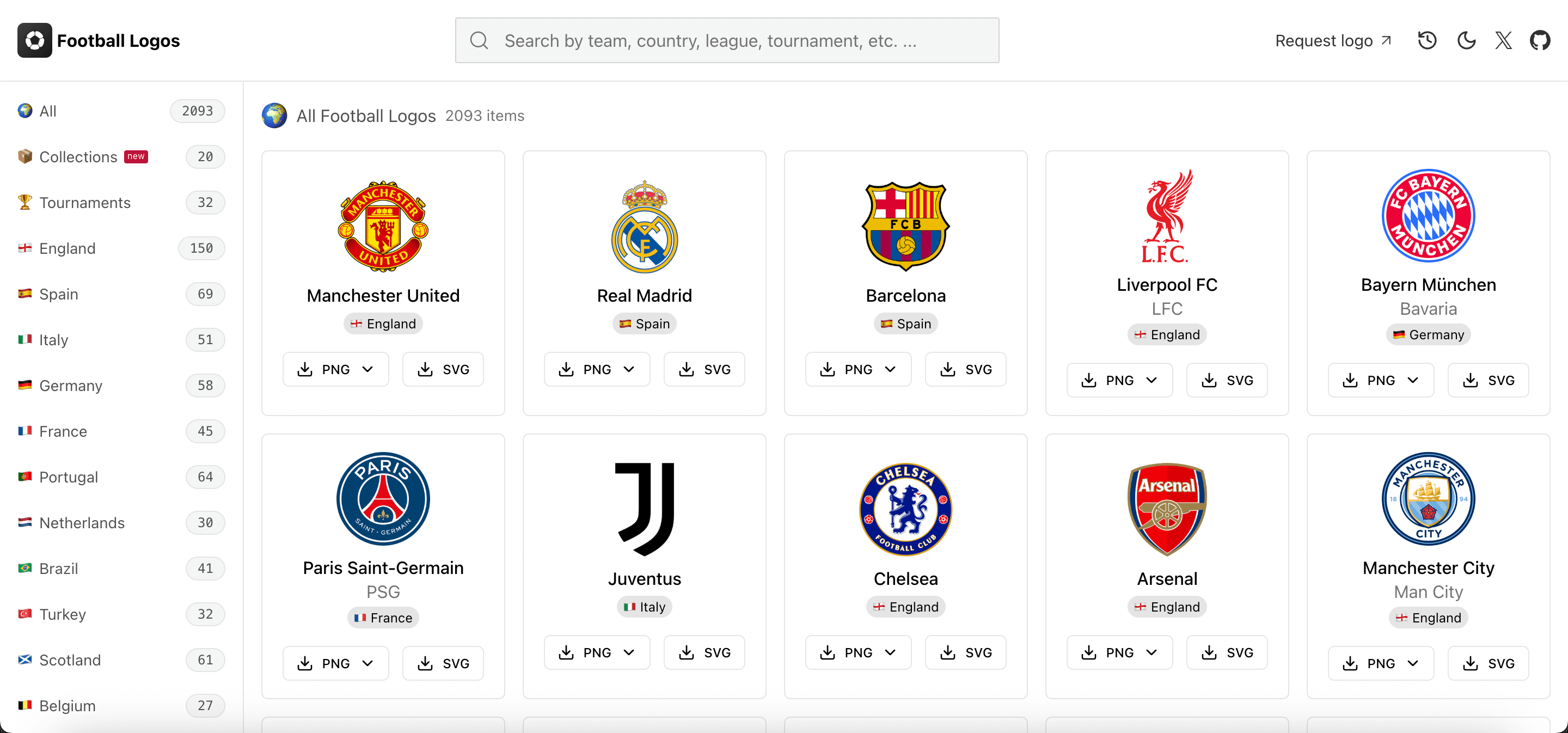Click the Football Logos ball logo
Viewport: 1568px width, 733px height.
click(35, 40)
